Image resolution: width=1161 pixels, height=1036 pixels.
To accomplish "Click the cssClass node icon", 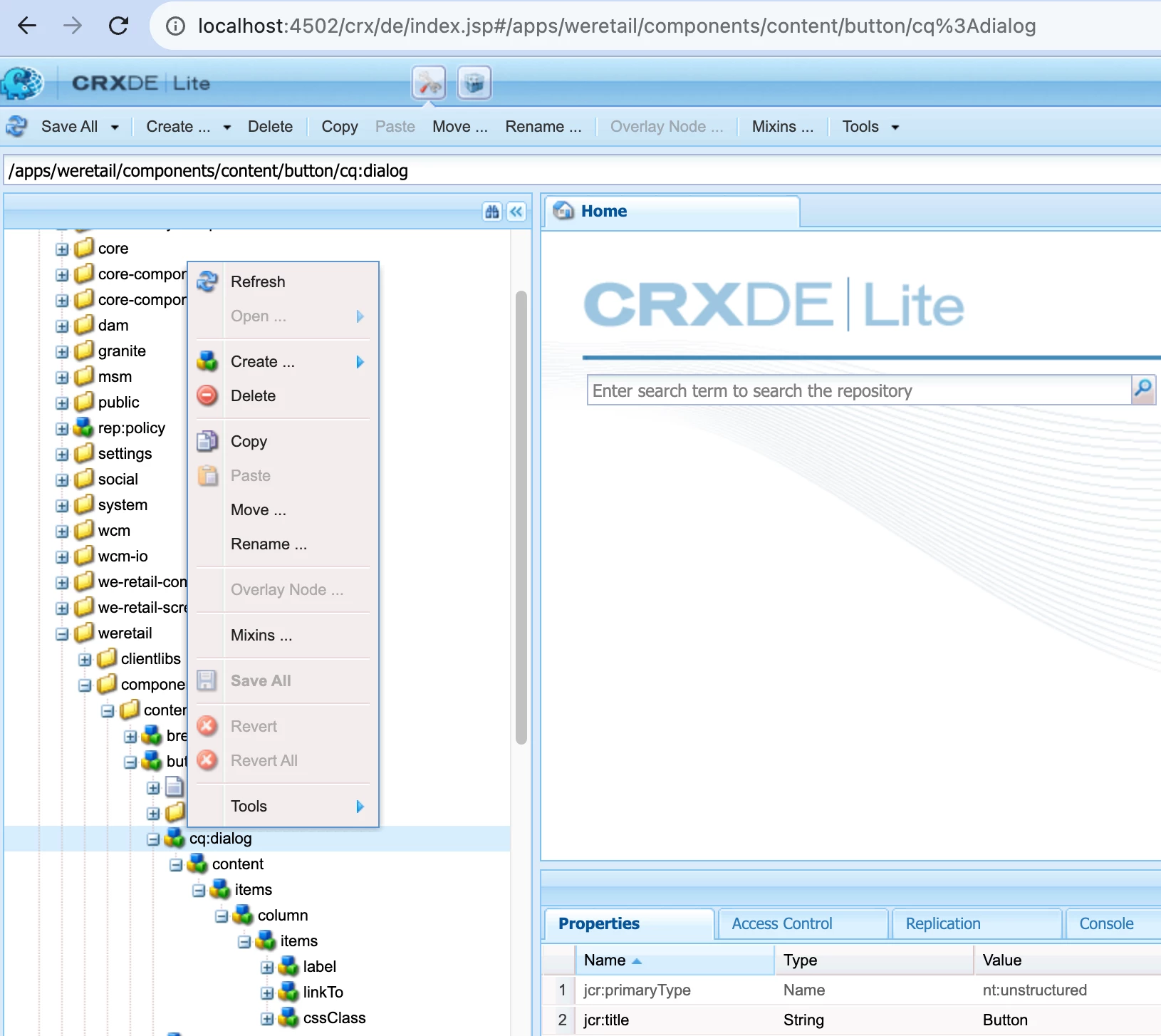I will click(x=289, y=1017).
